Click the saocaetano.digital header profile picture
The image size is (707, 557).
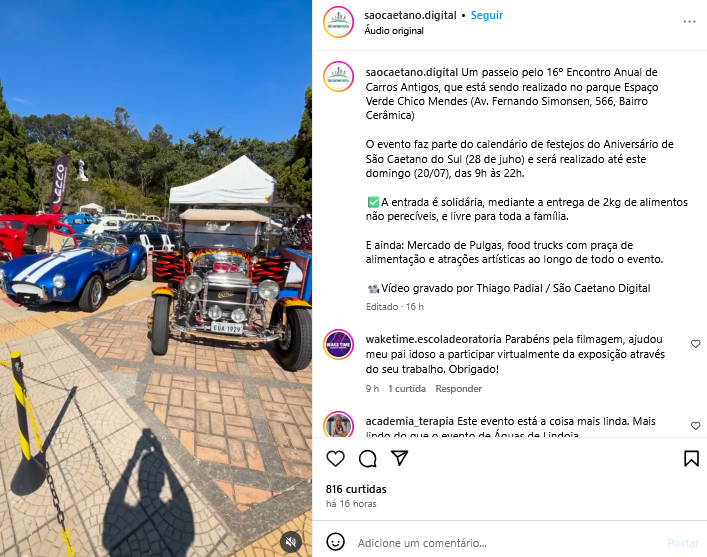339,22
